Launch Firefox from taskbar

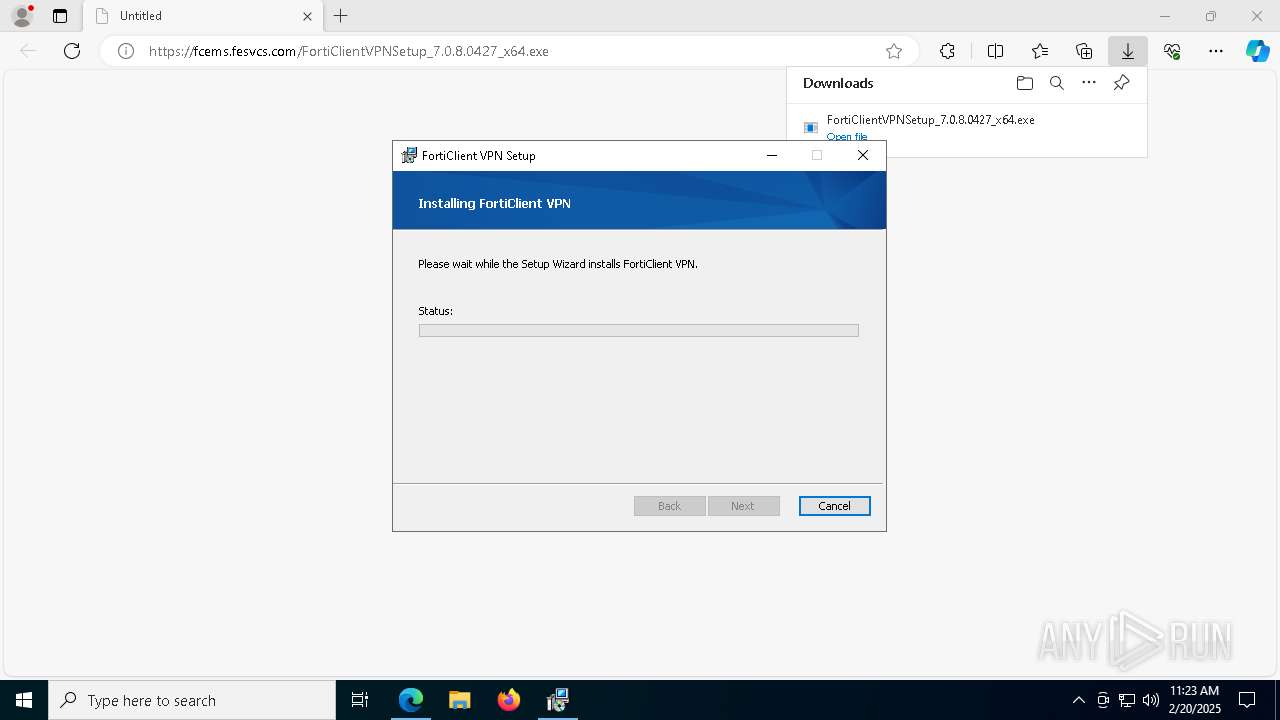click(x=509, y=700)
